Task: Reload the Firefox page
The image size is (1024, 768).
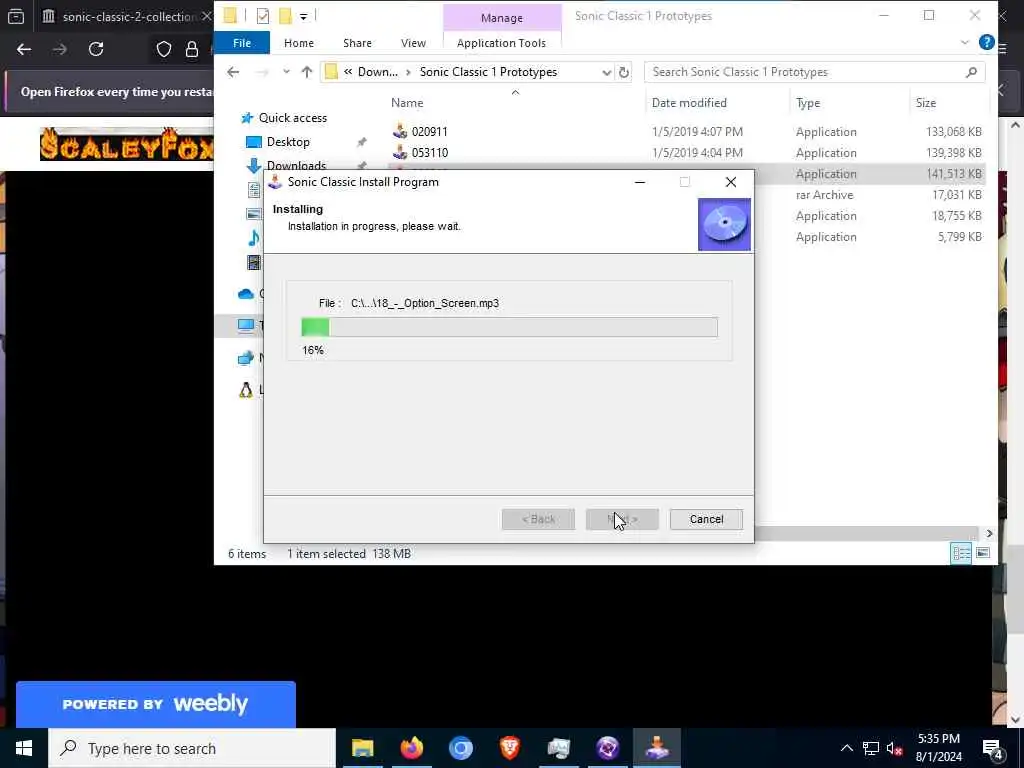Action: coord(96,49)
